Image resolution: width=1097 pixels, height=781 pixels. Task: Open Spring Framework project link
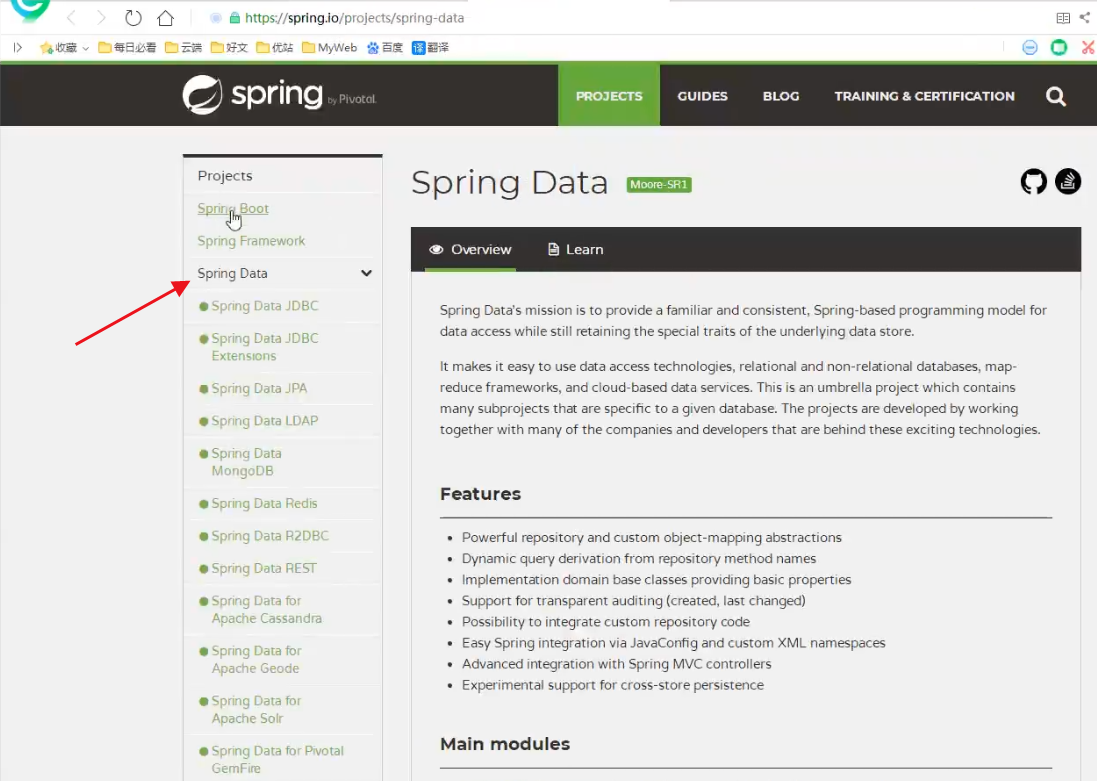pos(251,241)
